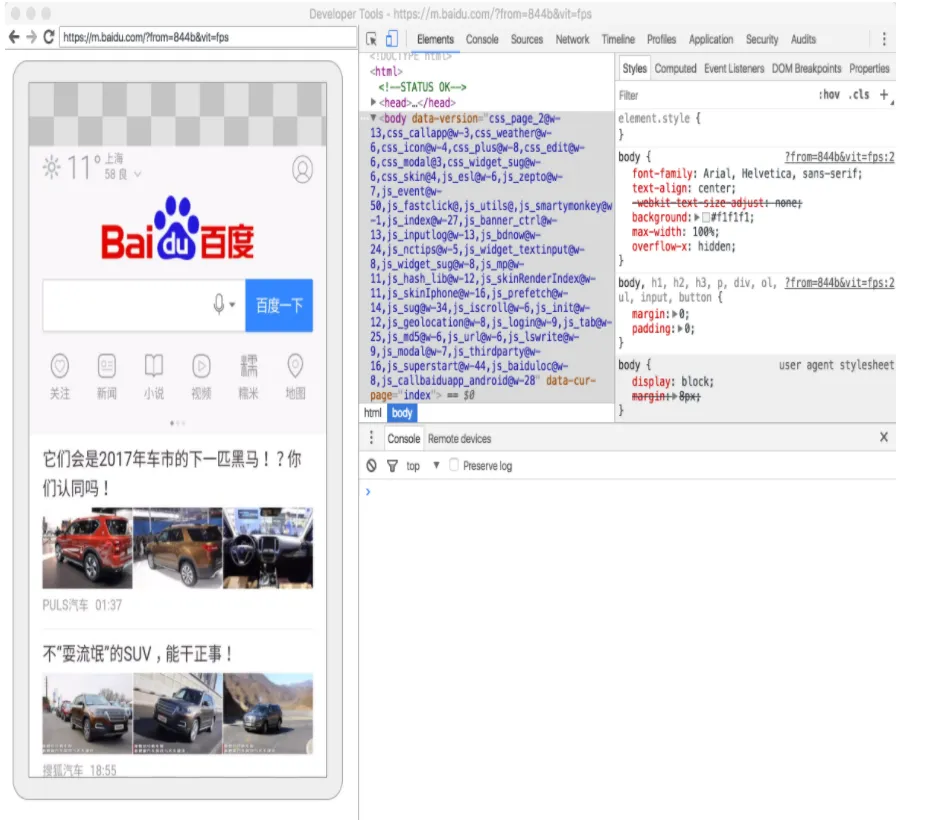
Task: Open the console filter funnel icon
Action: tap(392, 466)
